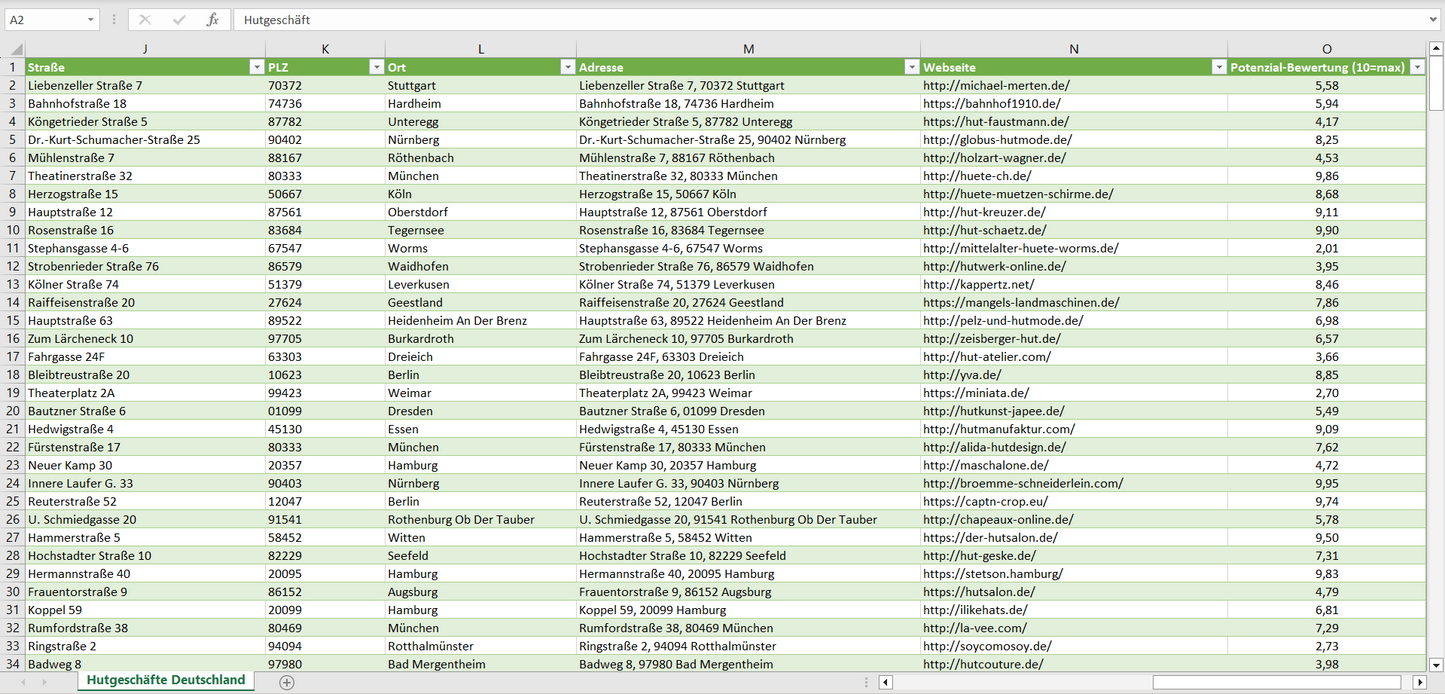The image size is (1445, 694).
Task: Open the Webseite column filter dropdown
Action: tap(1218, 67)
